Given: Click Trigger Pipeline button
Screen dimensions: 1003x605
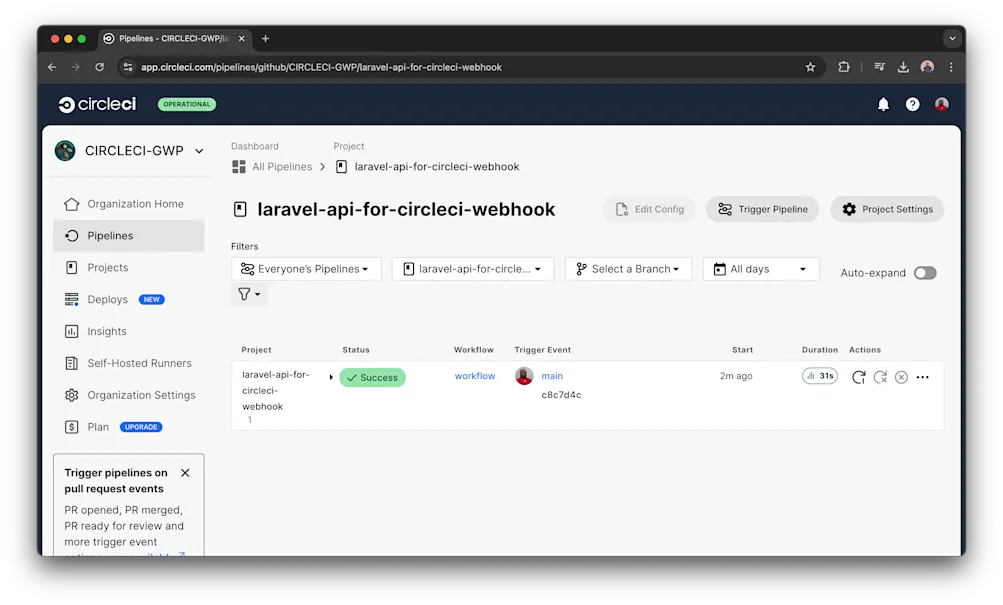Looking at the screenshot, I should (x=762, y=209).
